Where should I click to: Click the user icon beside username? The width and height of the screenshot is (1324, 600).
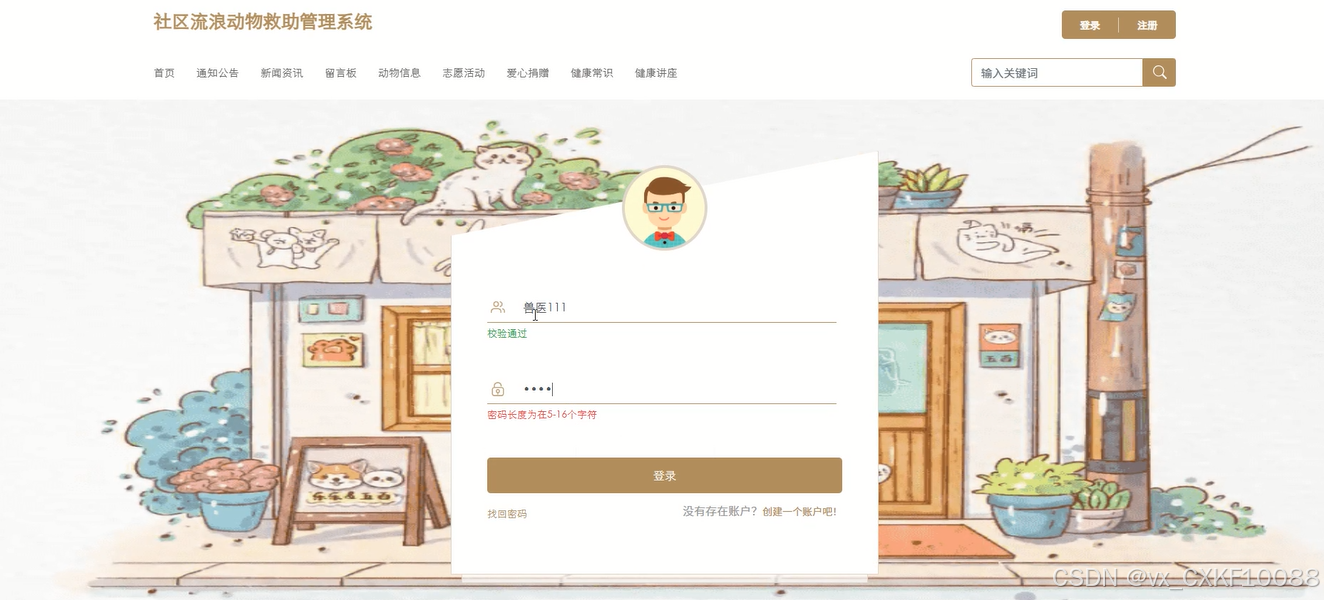(498, 307)
